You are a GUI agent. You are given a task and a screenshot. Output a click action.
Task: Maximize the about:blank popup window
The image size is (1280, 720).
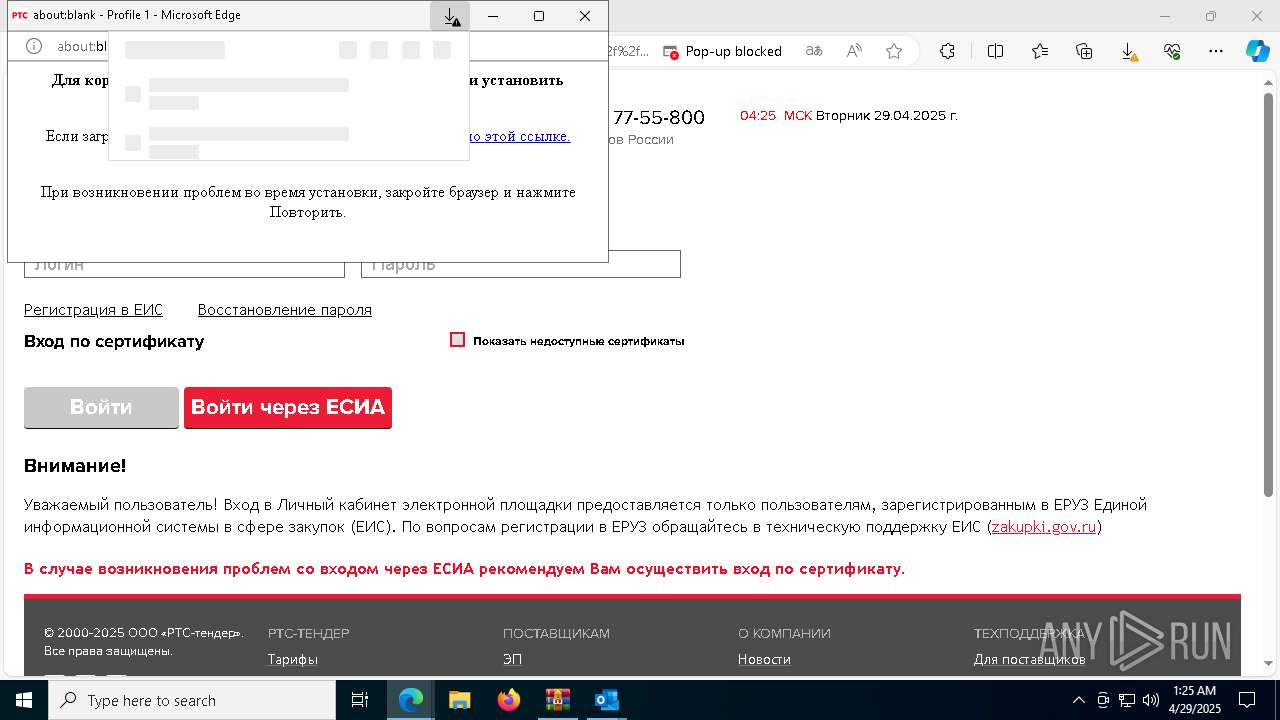tap(539, 16)
